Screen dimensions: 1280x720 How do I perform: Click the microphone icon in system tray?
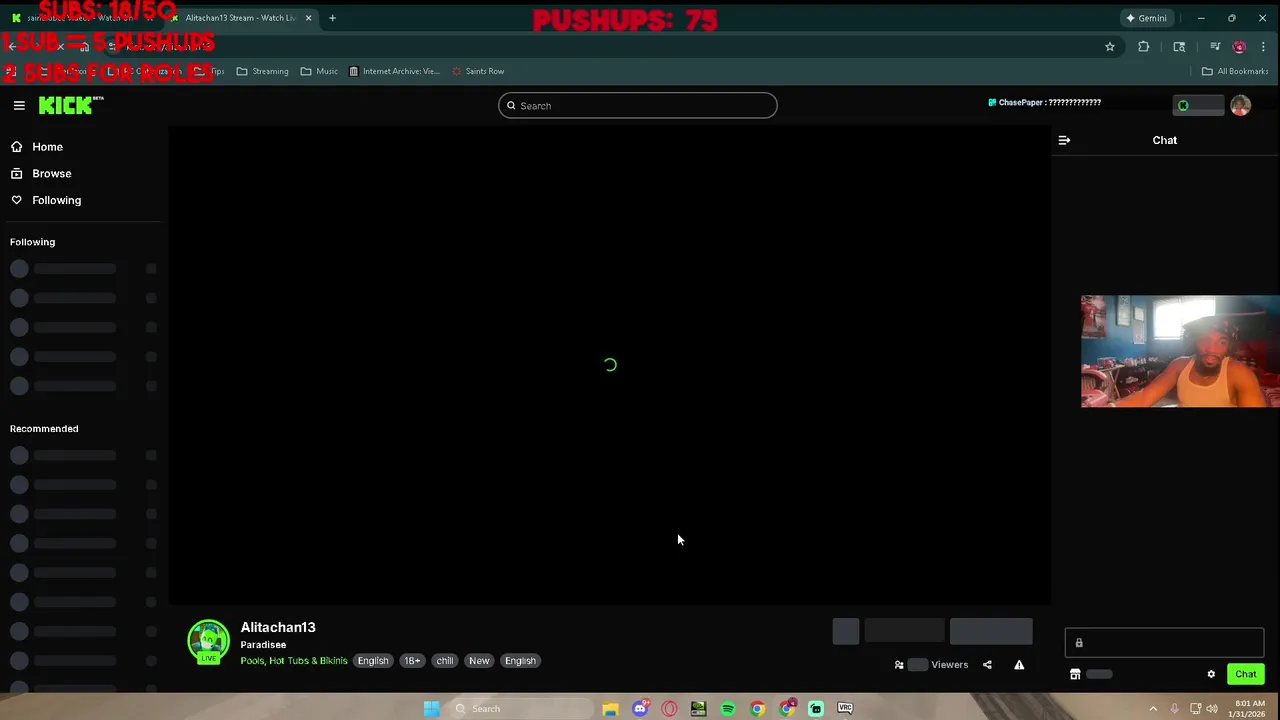pyautogui.click(x=1175, y=708)
